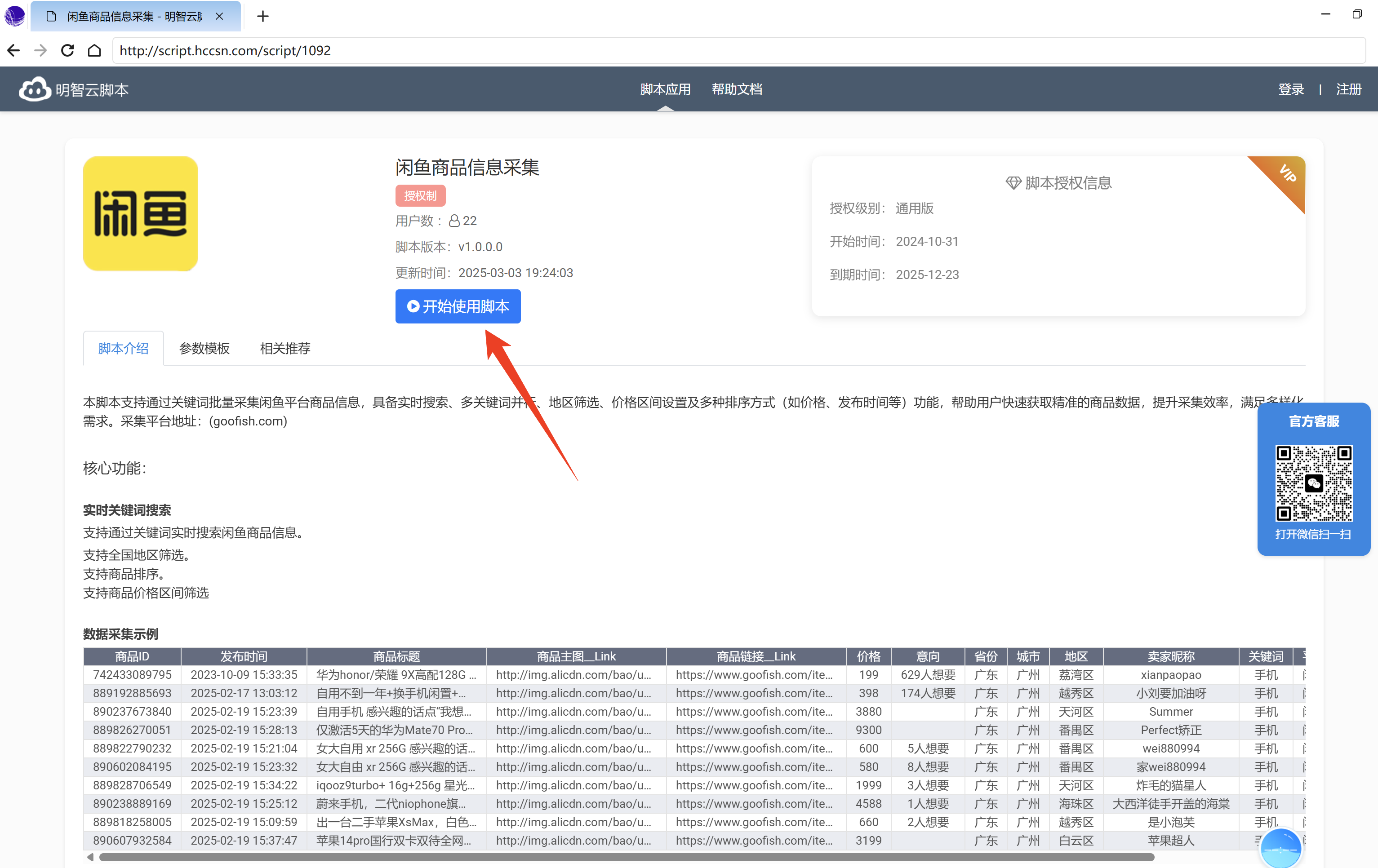Click the 价格 column header

(x=868, y=656)
